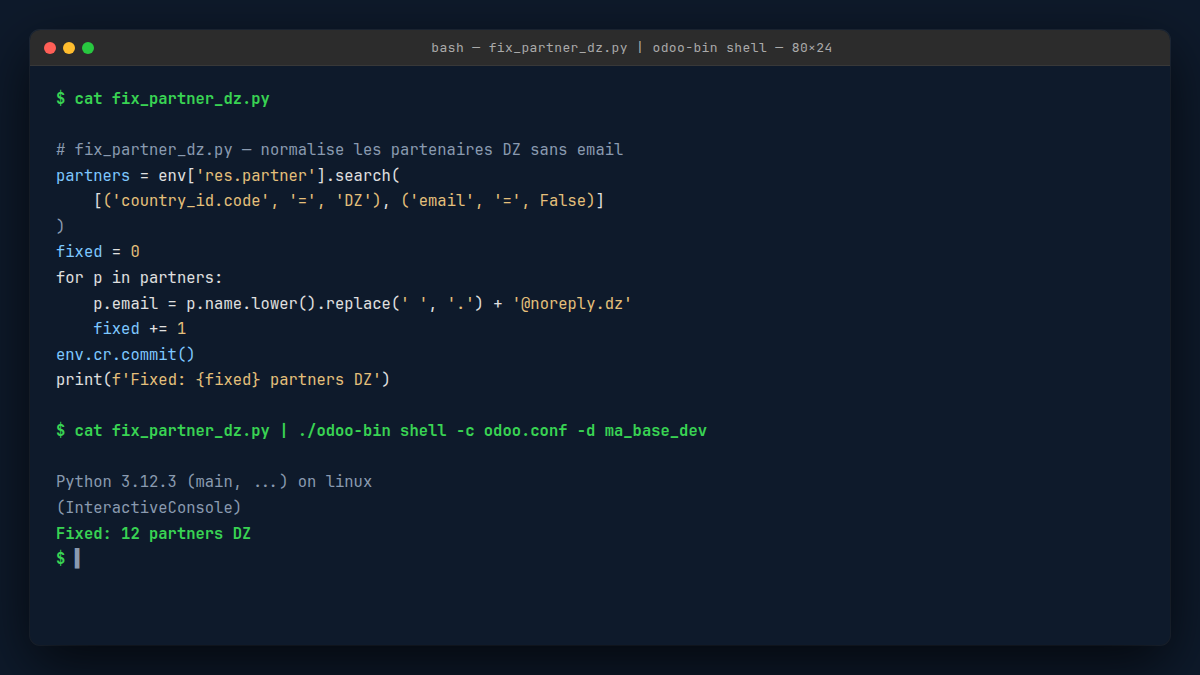
Task: Click the line 'fixed = 0'
Action: point(98,252)
